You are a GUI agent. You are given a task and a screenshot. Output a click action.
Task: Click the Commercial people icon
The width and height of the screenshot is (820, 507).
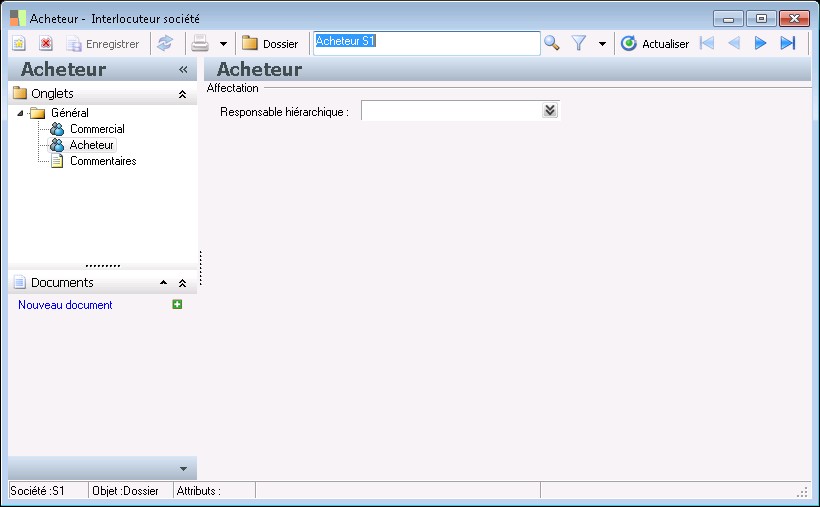click(57, 129)
